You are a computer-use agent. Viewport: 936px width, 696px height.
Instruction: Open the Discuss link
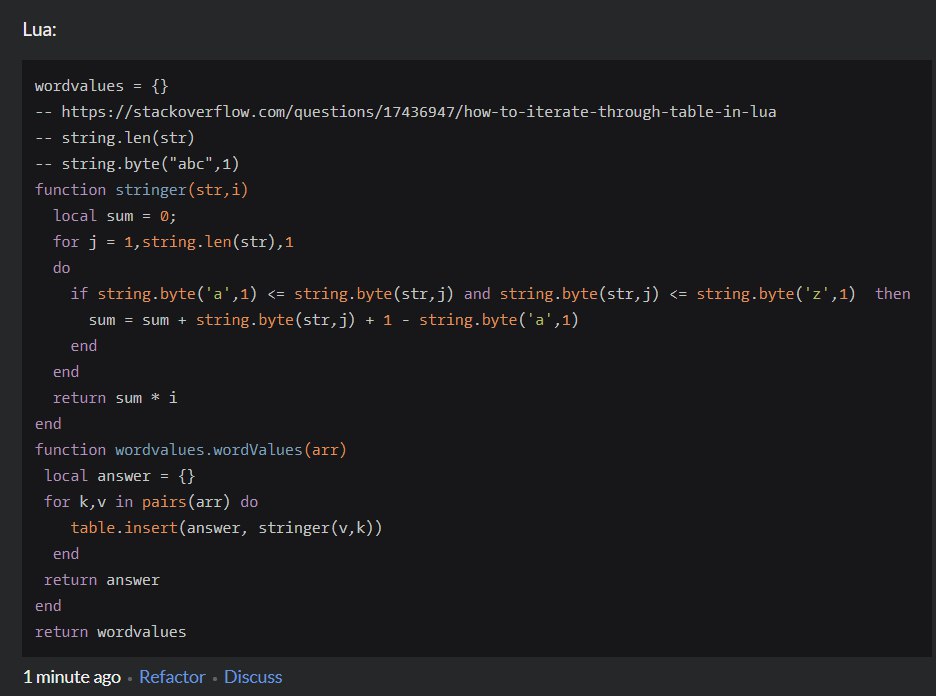253,677
